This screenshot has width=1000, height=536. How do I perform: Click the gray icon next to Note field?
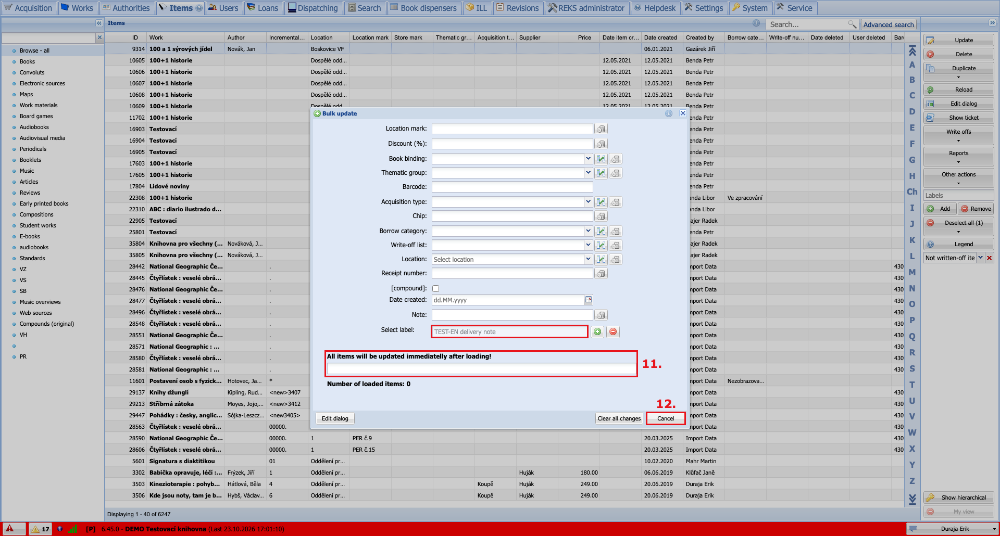point(601,315)
